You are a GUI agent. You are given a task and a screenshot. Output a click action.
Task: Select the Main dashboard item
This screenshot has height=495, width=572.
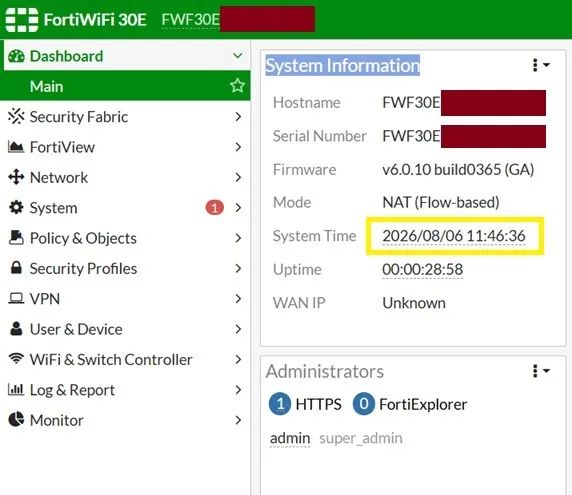coord(125,86)
